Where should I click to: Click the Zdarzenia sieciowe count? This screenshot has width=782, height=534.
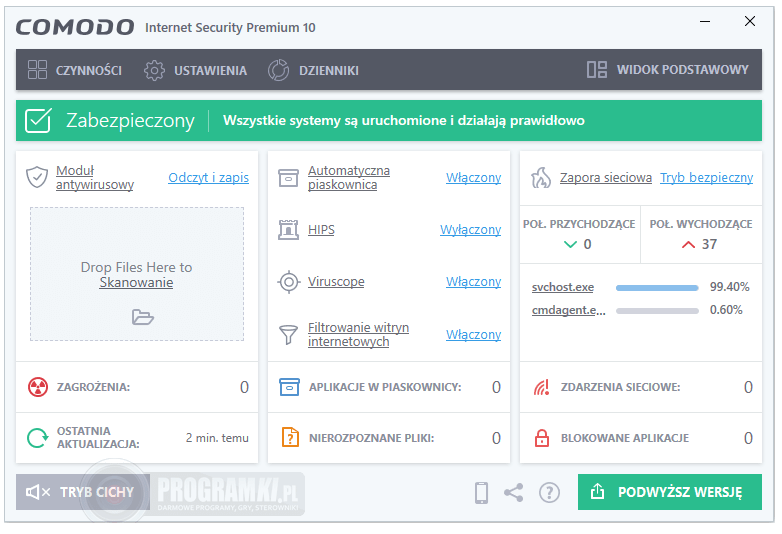pyautogui.click(x=748, y=387)
